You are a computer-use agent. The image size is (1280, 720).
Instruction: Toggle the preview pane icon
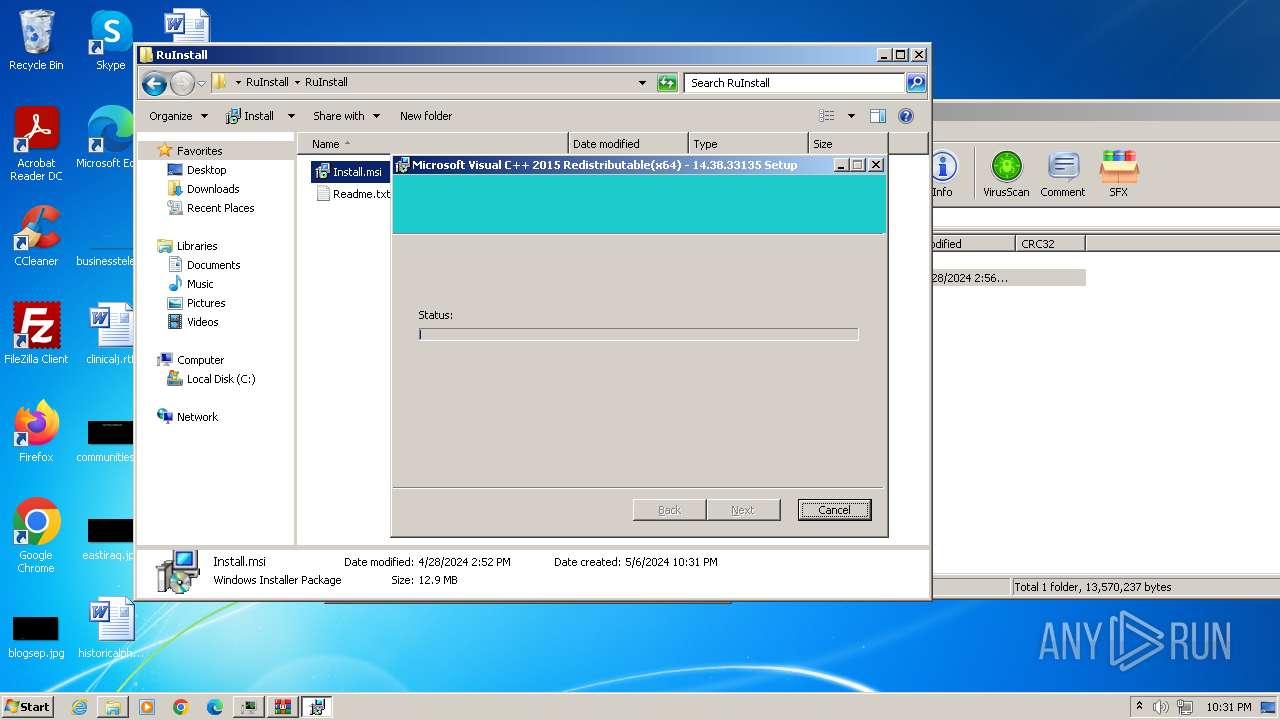877,116
